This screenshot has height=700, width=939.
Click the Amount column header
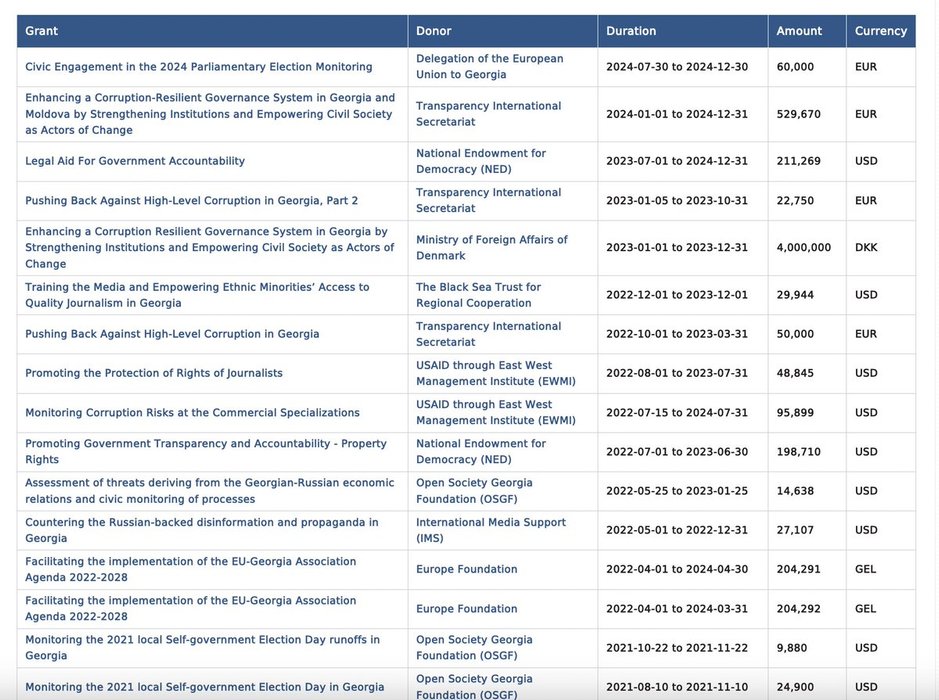(x=799, y=31)
